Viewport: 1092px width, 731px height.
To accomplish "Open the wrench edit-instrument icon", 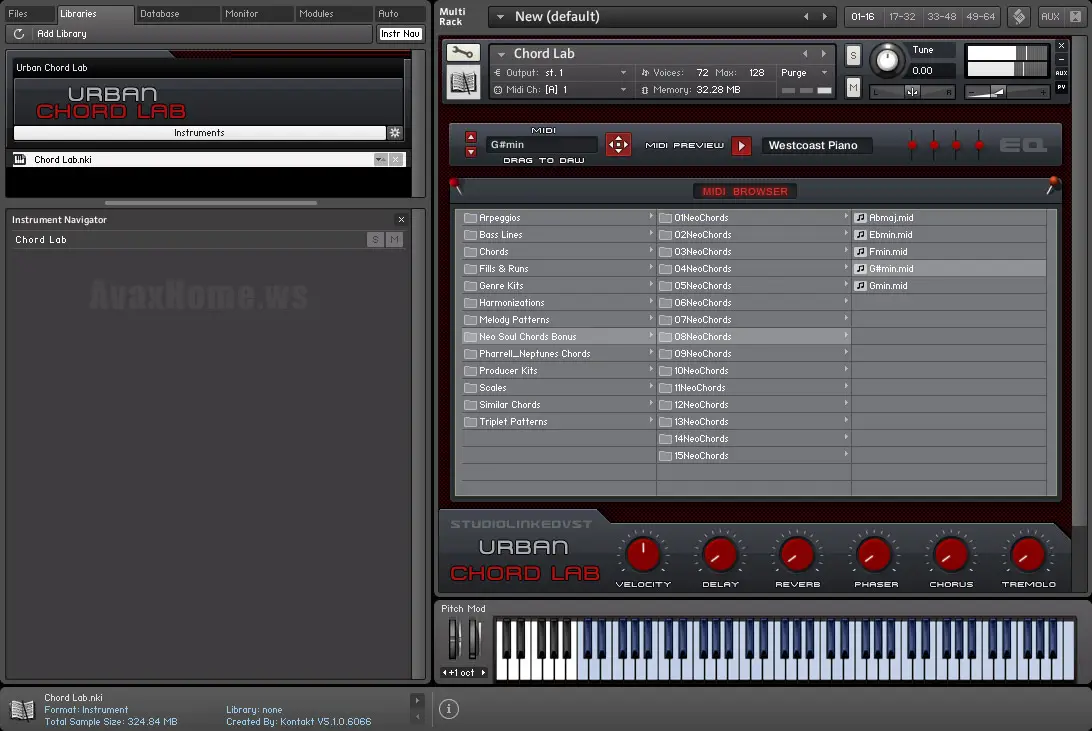I will 462,52.
